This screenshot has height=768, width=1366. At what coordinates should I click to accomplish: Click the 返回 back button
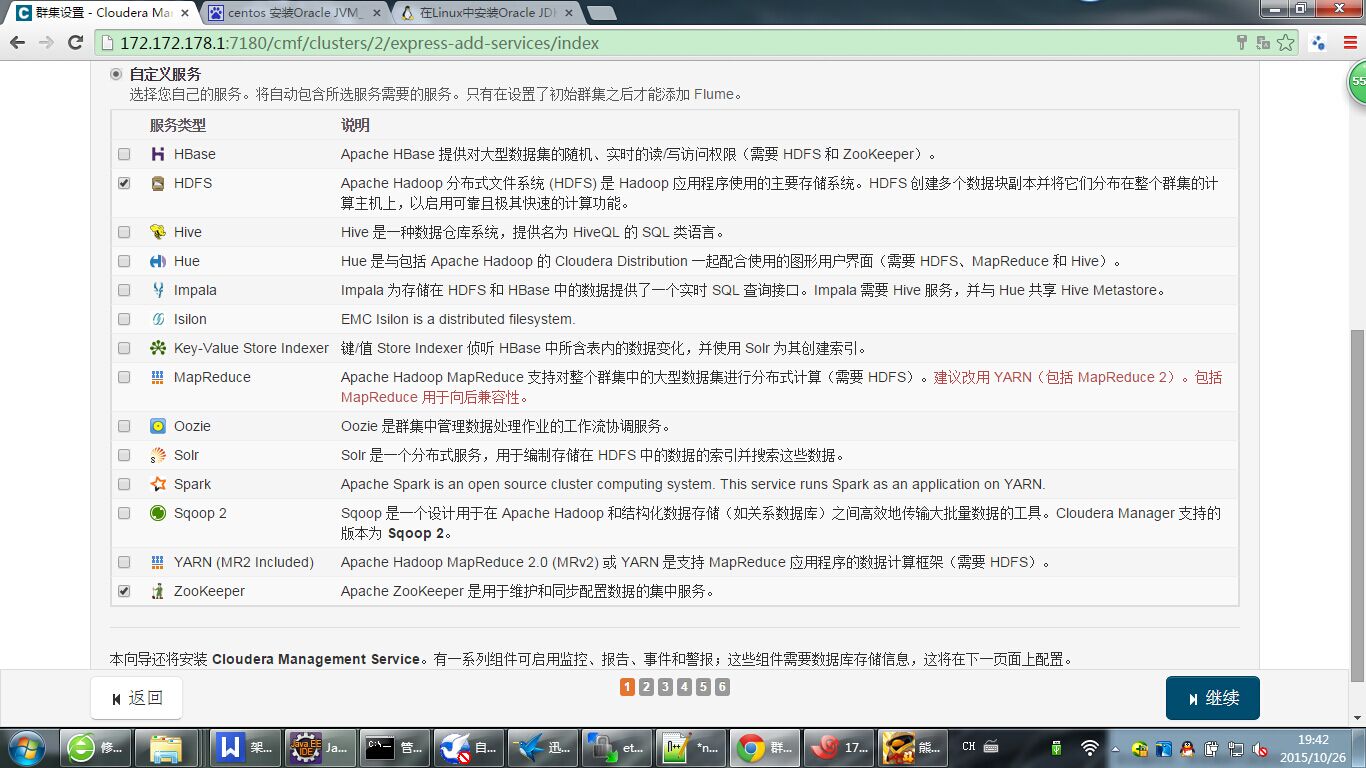coord(137,698)
